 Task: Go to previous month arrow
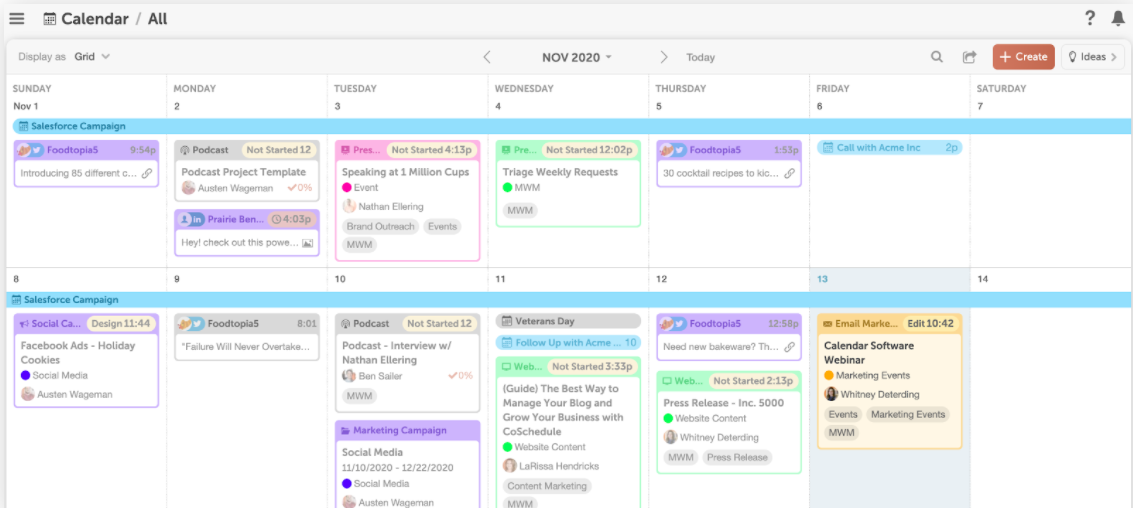tap(487, 57)
